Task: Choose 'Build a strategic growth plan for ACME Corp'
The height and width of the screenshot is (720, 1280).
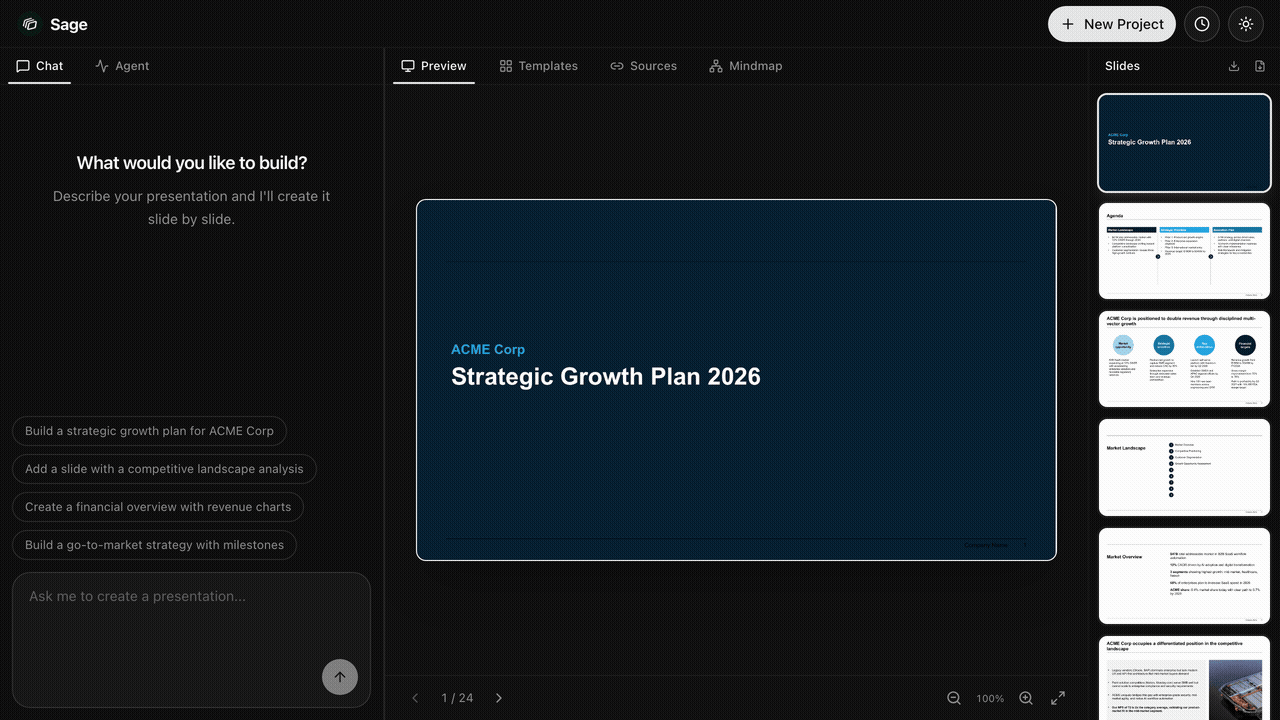Action: 149,431
